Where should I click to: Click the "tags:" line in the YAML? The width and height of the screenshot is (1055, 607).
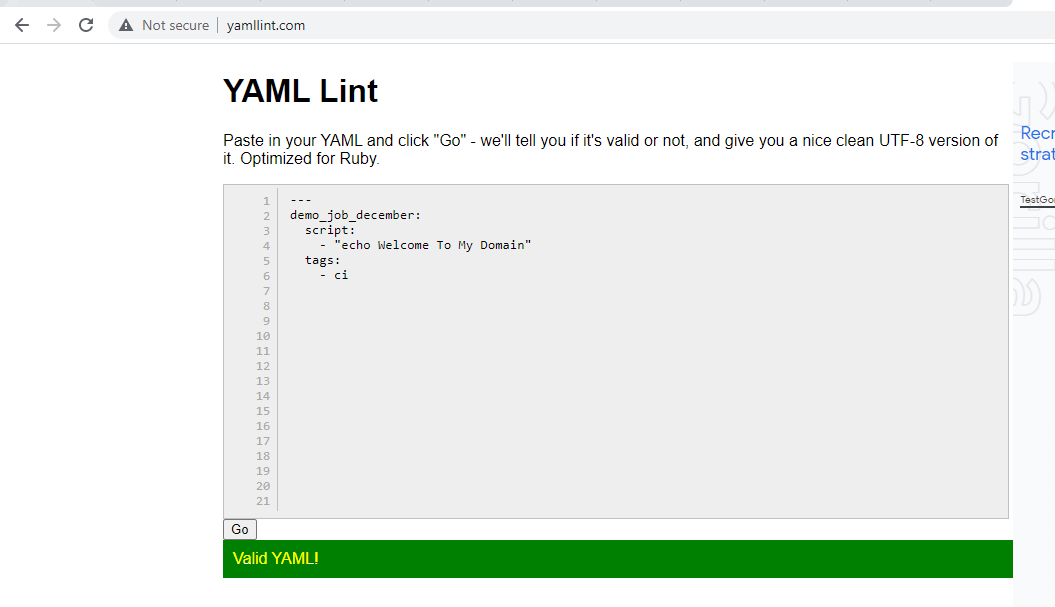[x=318, y=259]
